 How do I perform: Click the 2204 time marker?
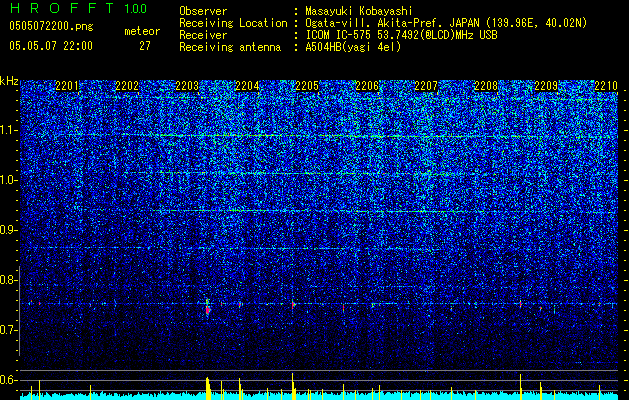247,86
